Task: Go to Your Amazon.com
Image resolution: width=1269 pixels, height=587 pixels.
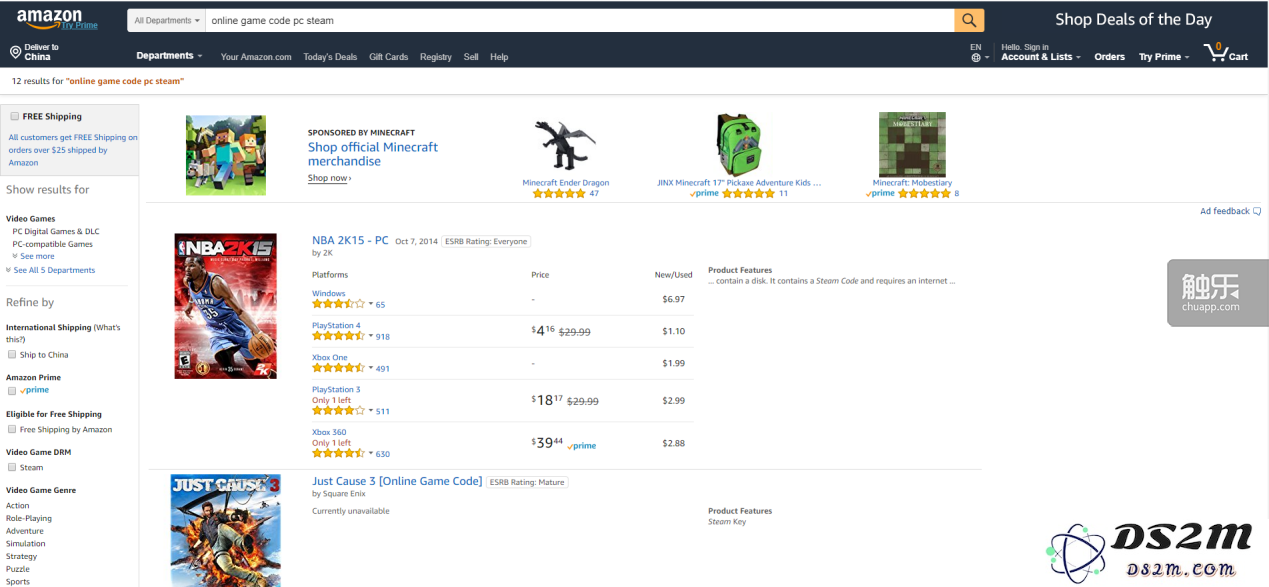Action: [256, 57]
